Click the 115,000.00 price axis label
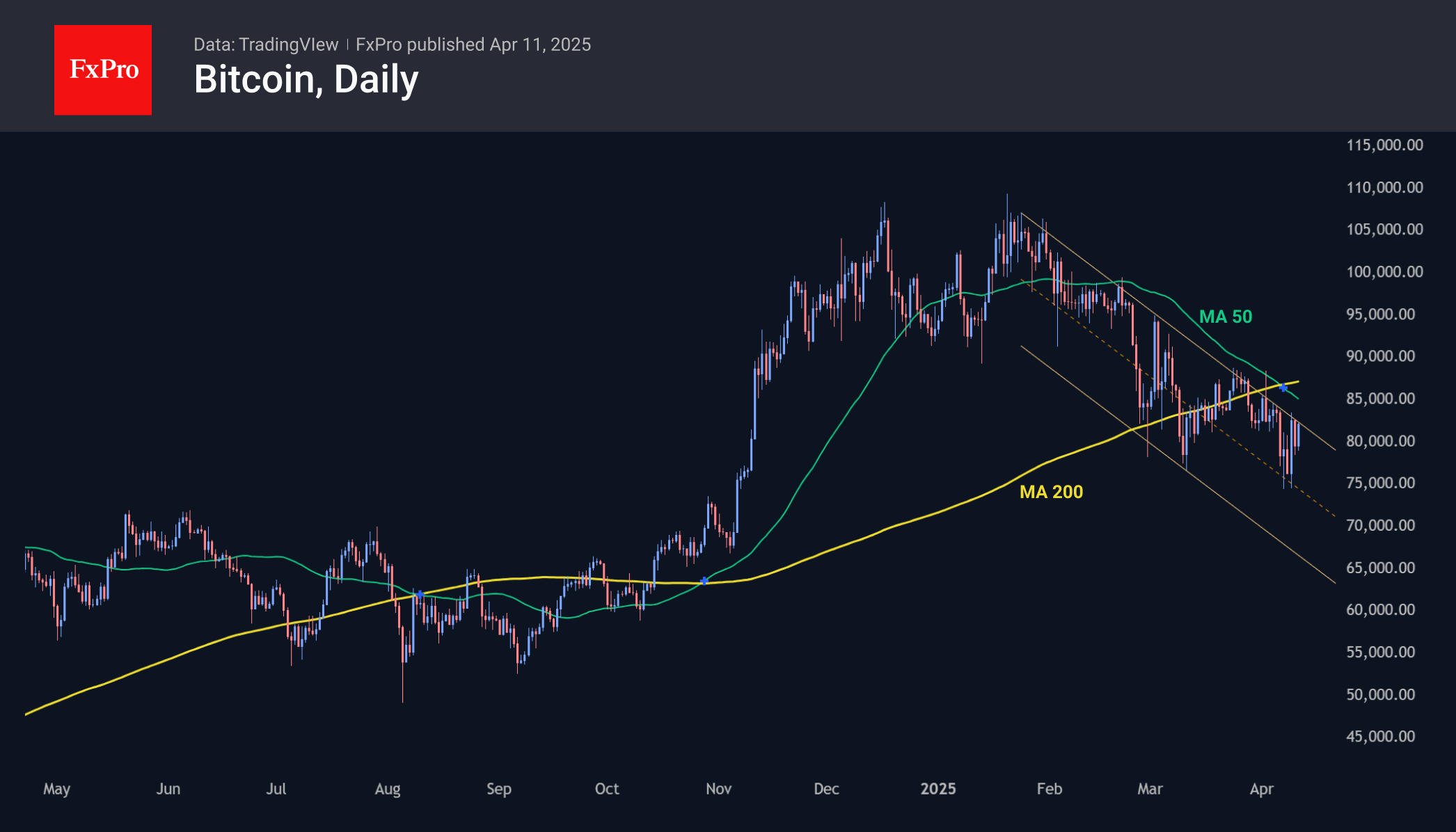Viewport: 1456px width, 832px height. pos(1384,145)
